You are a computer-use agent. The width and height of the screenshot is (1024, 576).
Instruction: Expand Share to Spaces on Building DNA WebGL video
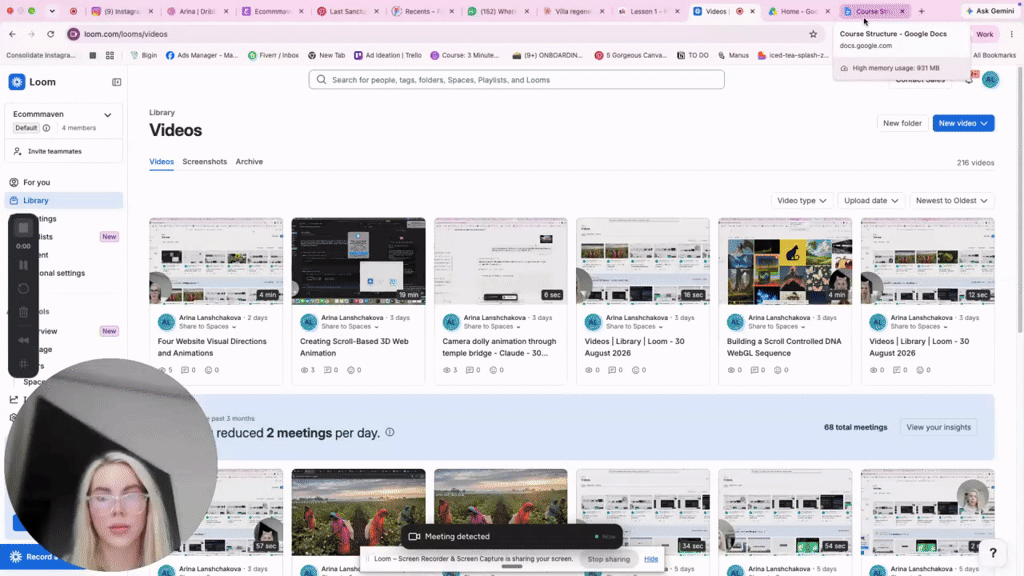click(776, 327)
